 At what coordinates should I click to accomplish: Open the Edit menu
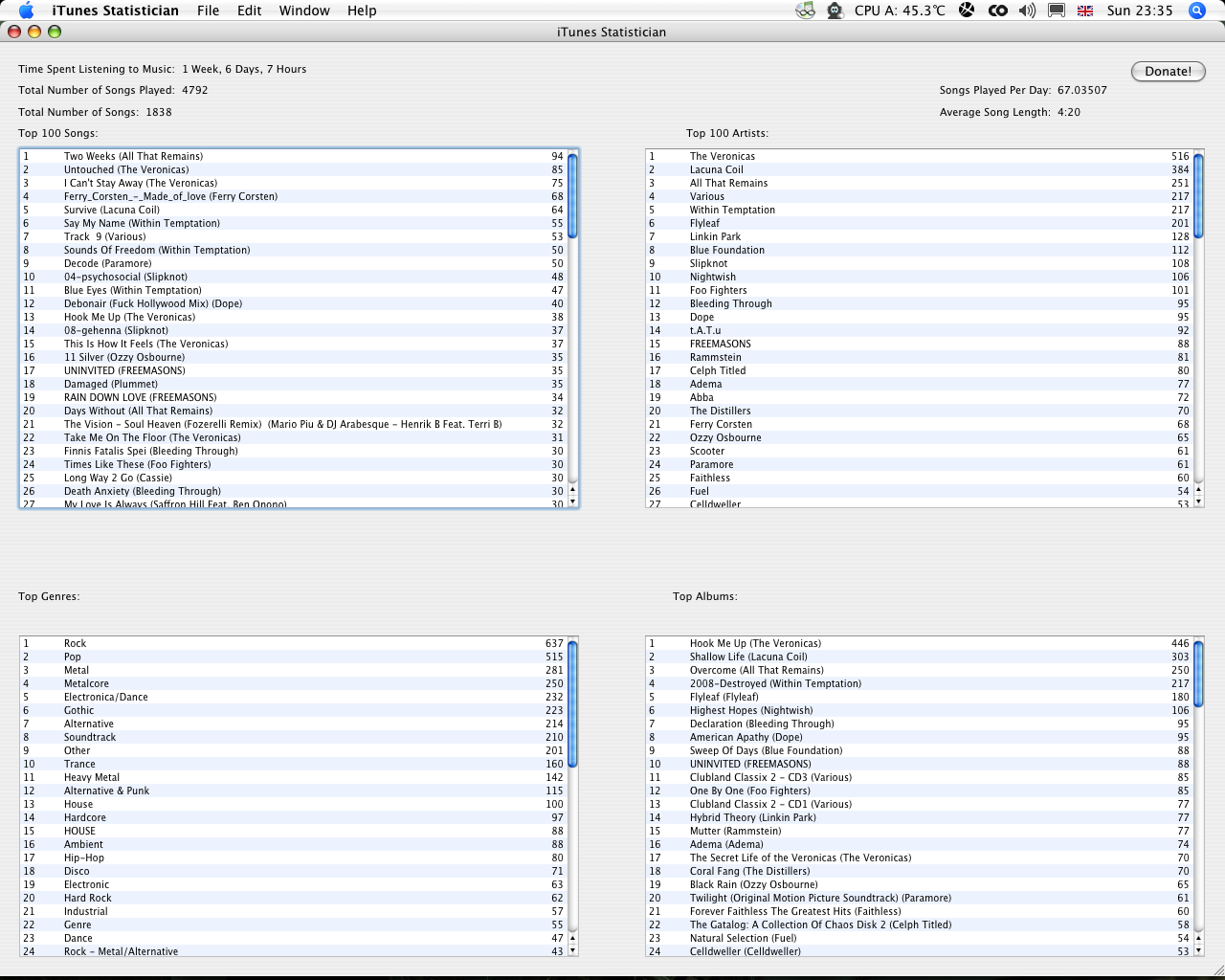[250, 11]
